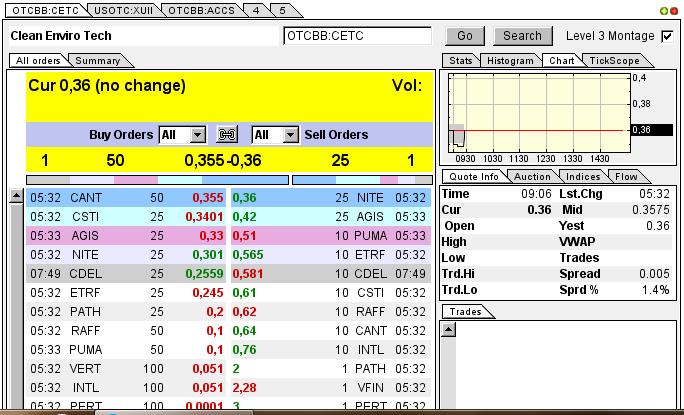The width and height of the screenshot is (684, 415).
Task: Select the All orders tab
Action: (x=38, y=61)
